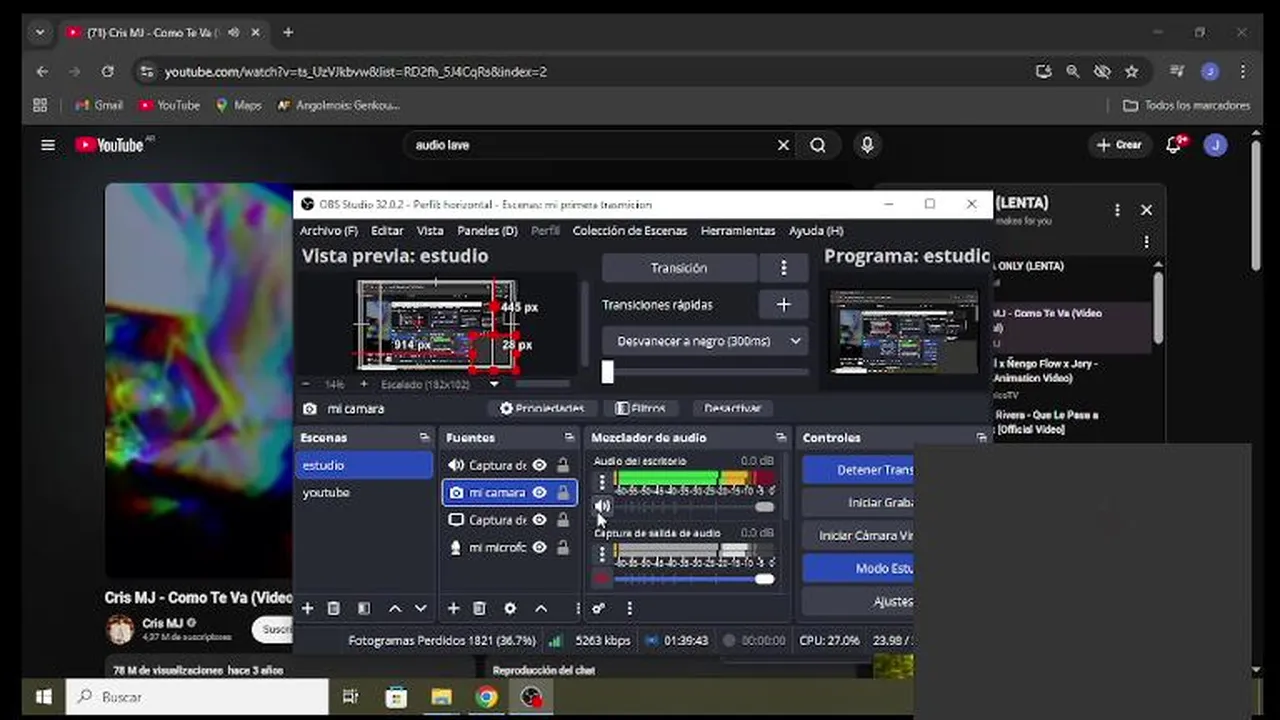Open Herramientas menu in OBS
This screenshot has width=1280, height=720.
[738, 231]
